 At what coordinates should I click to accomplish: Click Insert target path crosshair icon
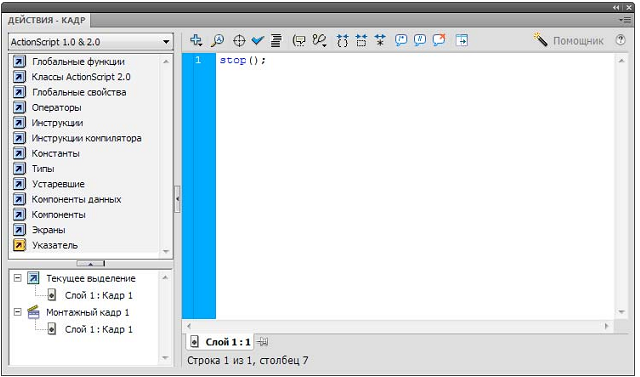[x=239, y=41]
